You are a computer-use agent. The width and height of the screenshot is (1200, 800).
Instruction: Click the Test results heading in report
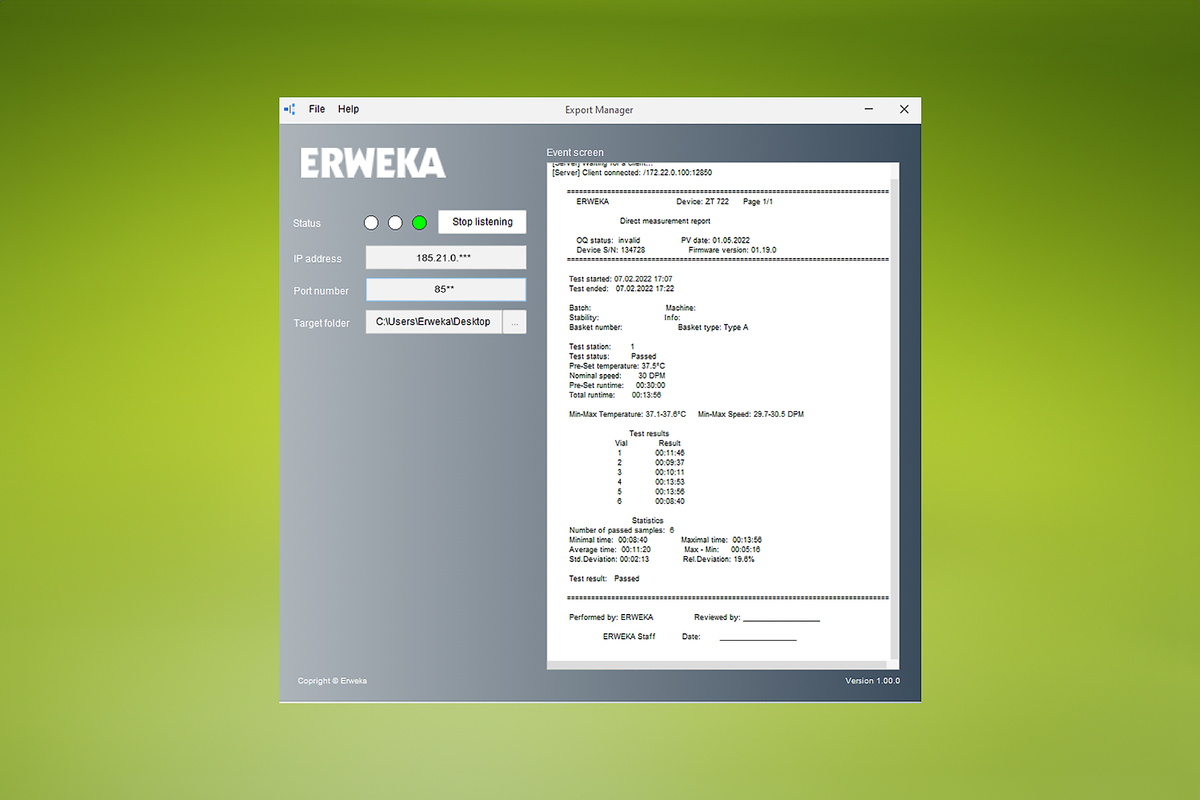649,433
